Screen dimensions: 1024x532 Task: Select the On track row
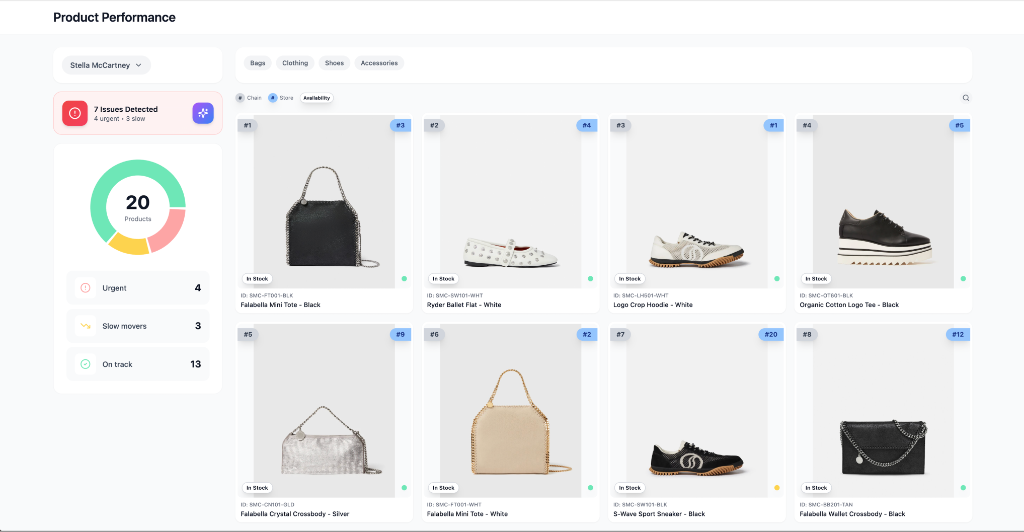click(138, 364)
